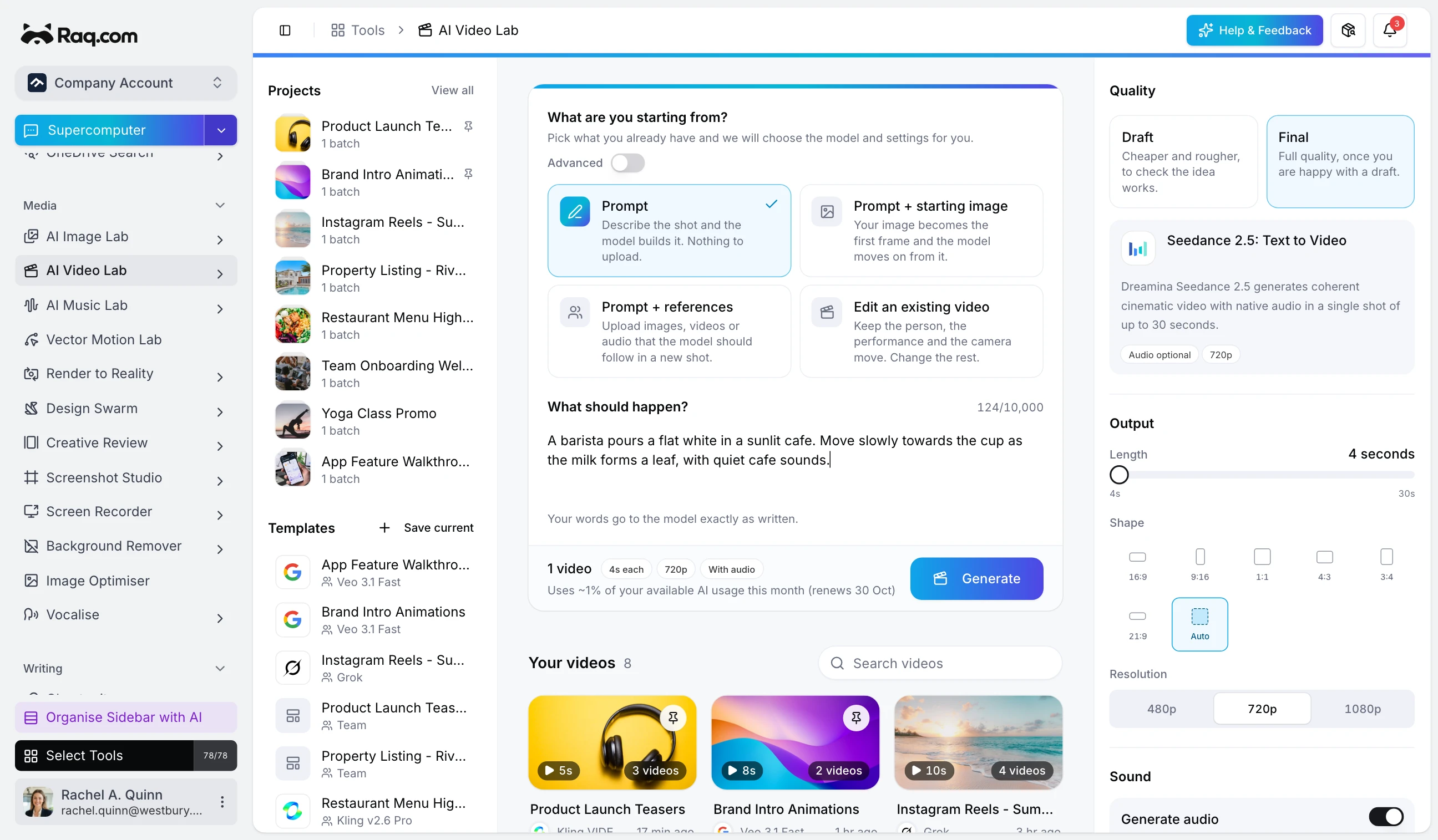Play the 8s Brand Intro Animations video
Image resolution: width=1438 pixels, height=840 pixels.
[x=742, y=771]
